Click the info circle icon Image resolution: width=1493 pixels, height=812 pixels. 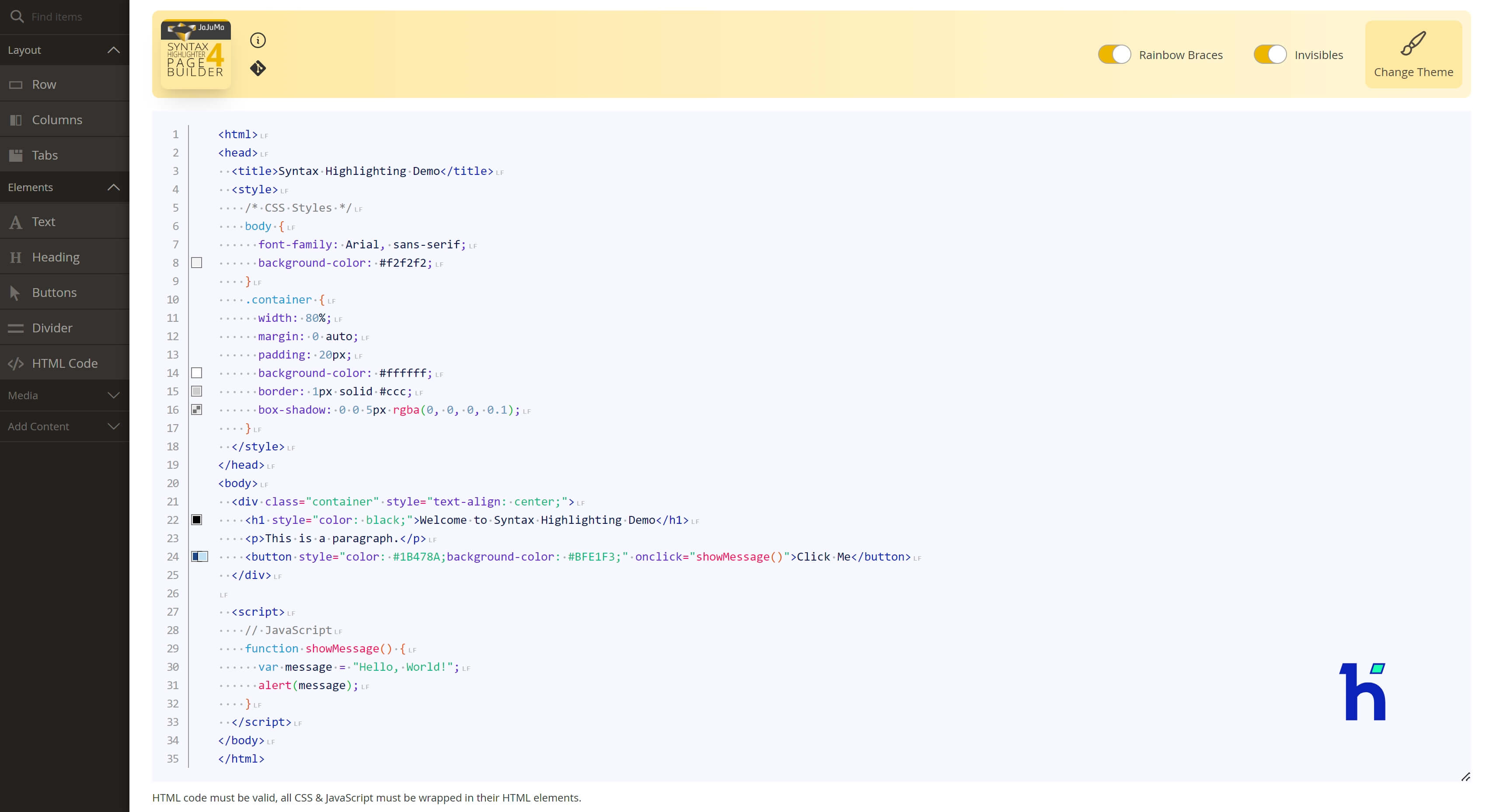258,40
